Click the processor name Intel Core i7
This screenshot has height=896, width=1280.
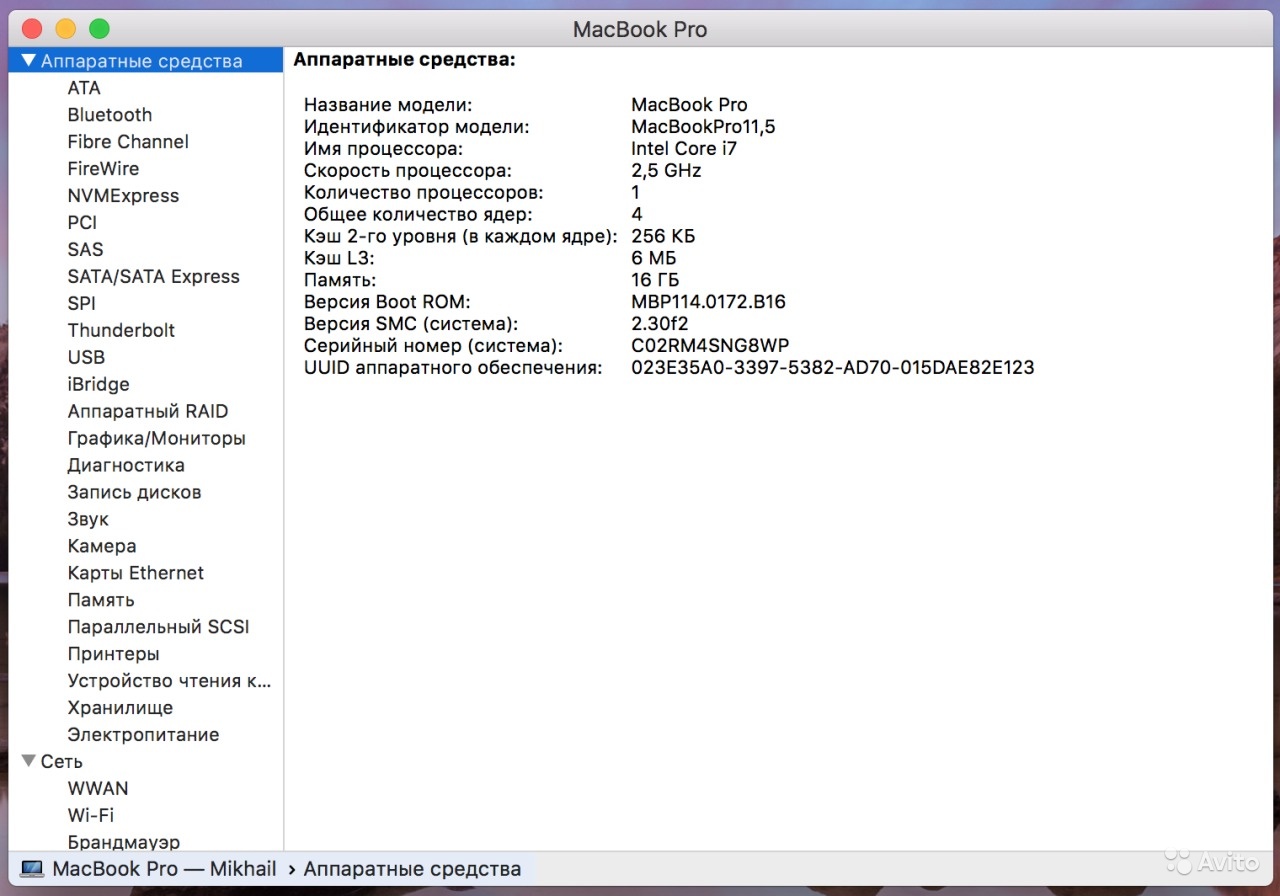[x=684, y=149]
